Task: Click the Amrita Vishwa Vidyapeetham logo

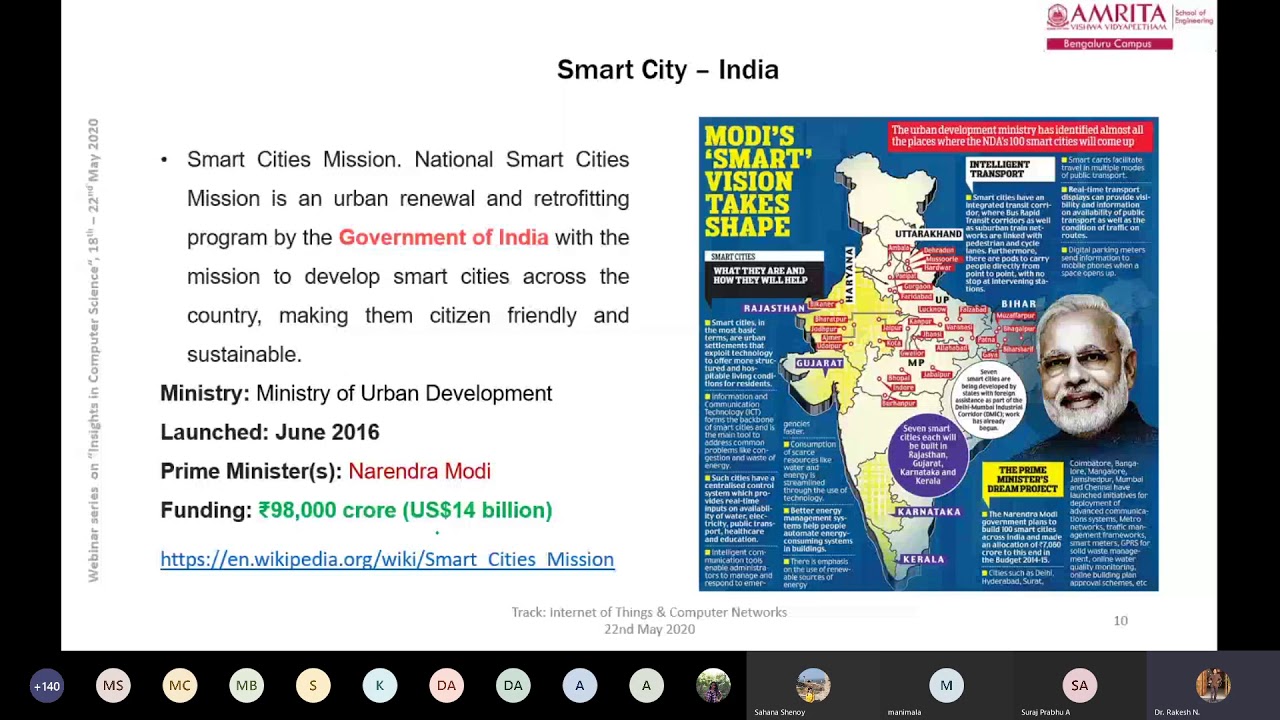Action: pos(1128,18)
